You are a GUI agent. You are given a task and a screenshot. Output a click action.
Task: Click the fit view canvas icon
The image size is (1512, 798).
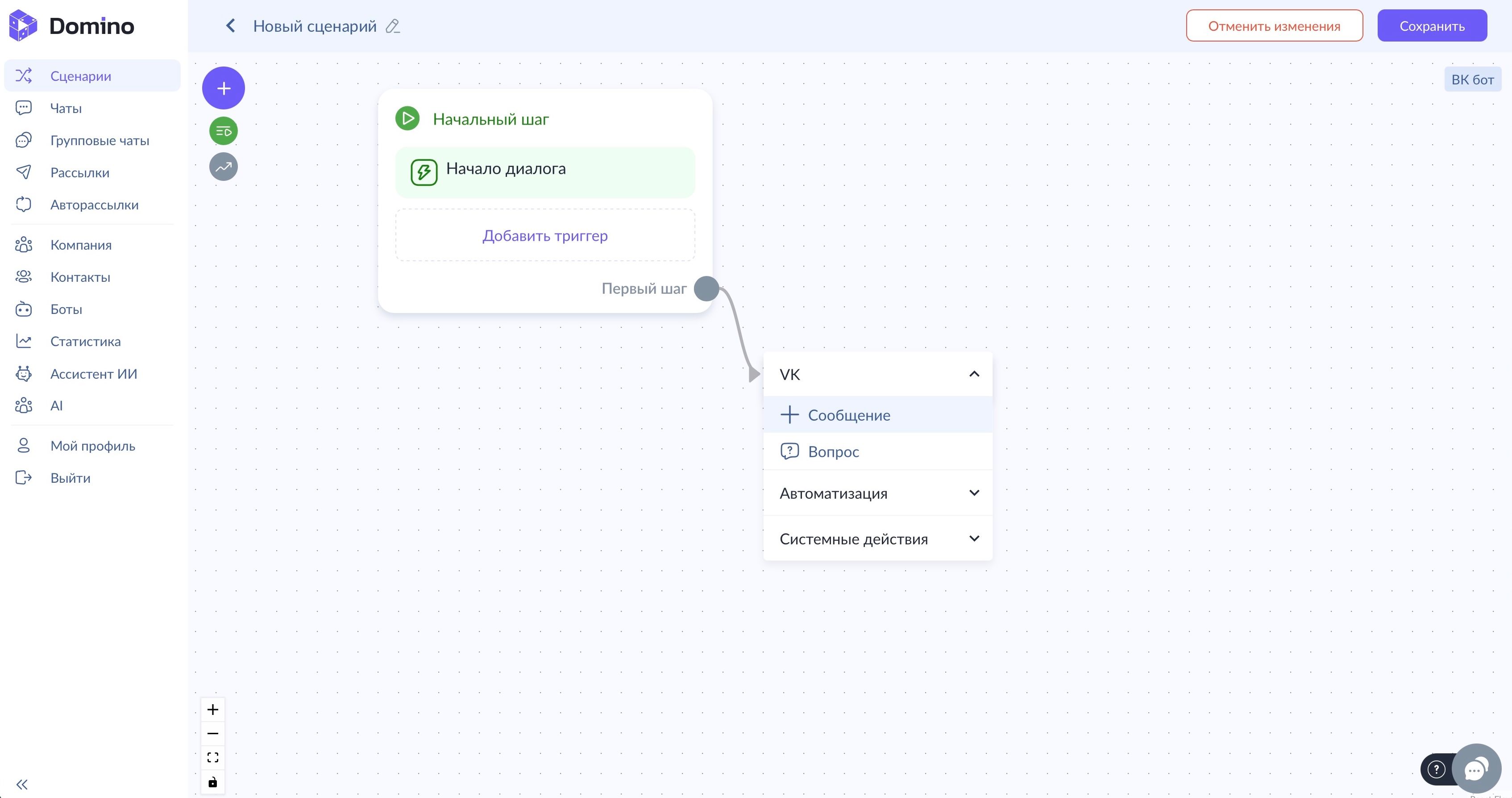212,757
